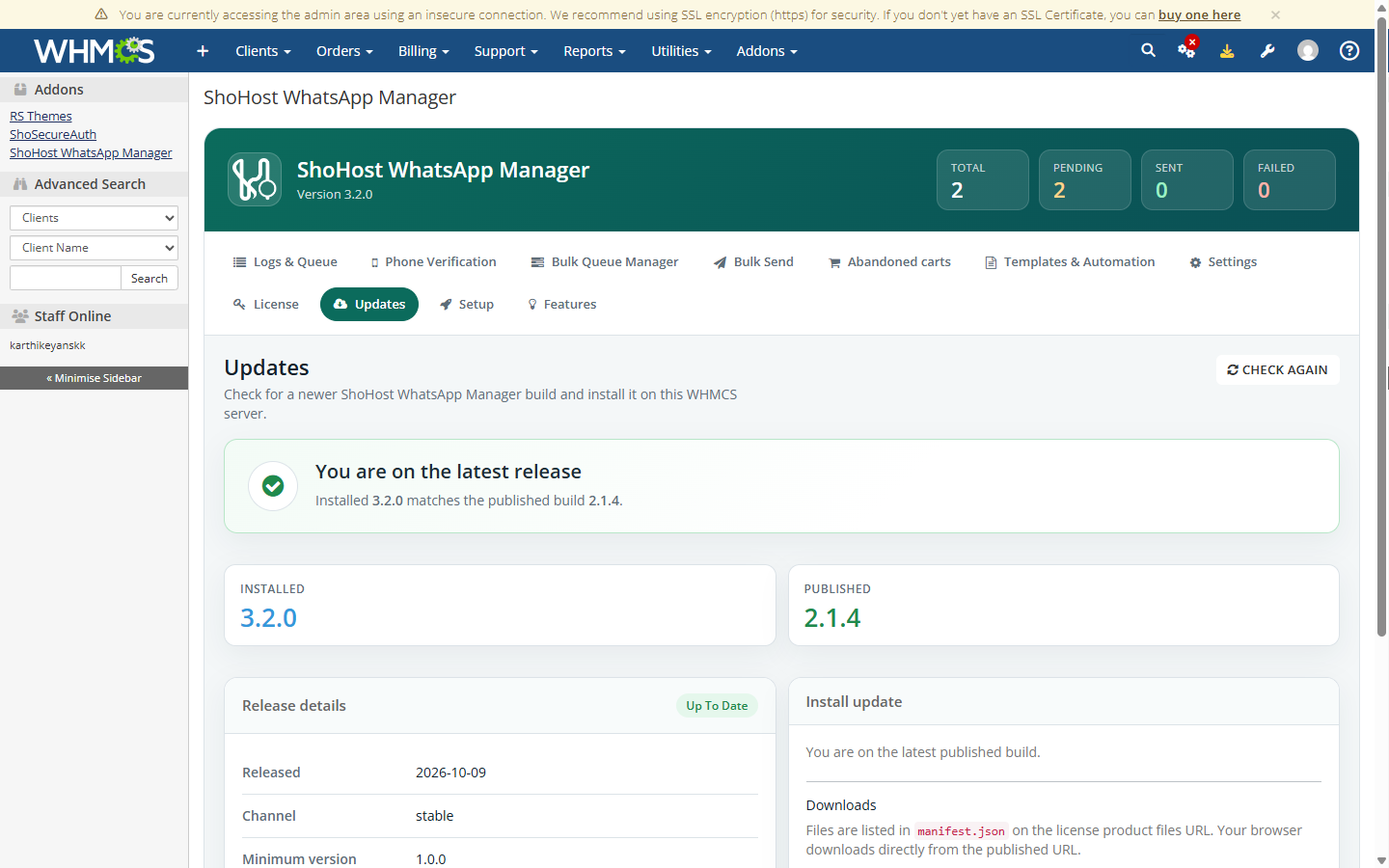Open the Settings tab
Screen dimensions: 1389x868
coord(1223,262)
